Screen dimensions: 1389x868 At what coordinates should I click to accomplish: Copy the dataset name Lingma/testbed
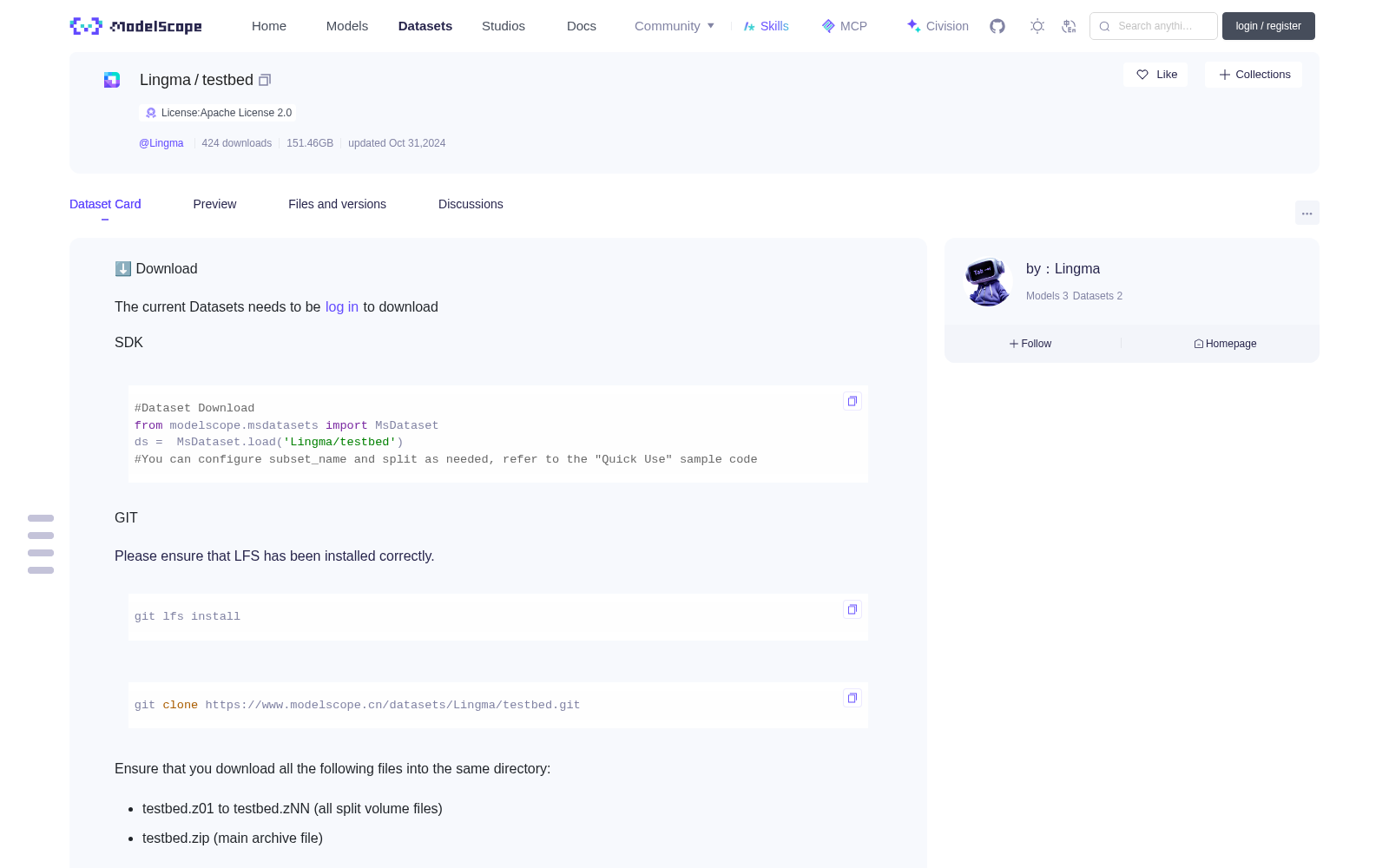pos(265,80)
